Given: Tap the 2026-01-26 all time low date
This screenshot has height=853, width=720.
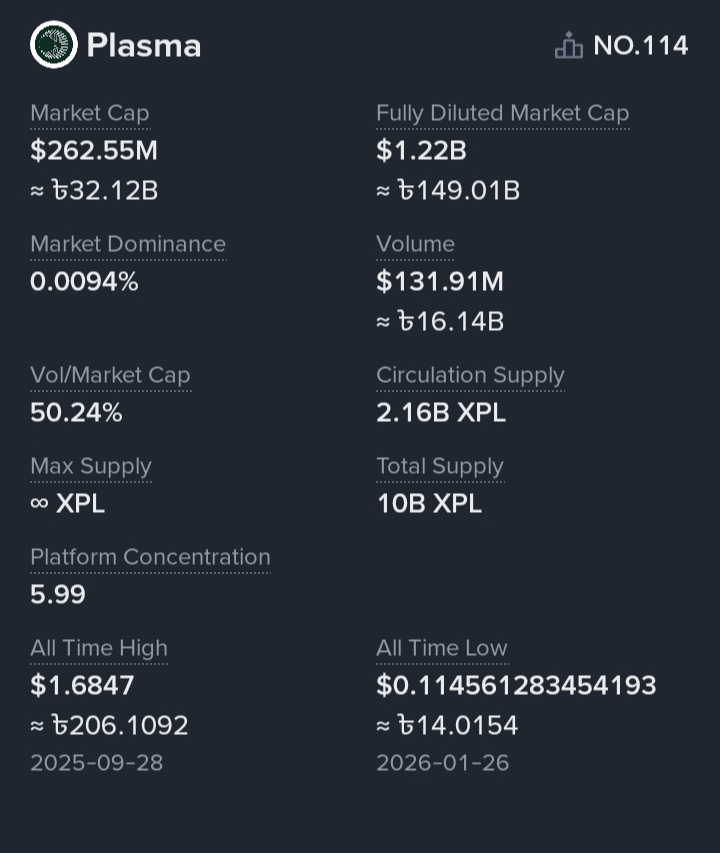Looking at the screenshot, I should (442, 764).
